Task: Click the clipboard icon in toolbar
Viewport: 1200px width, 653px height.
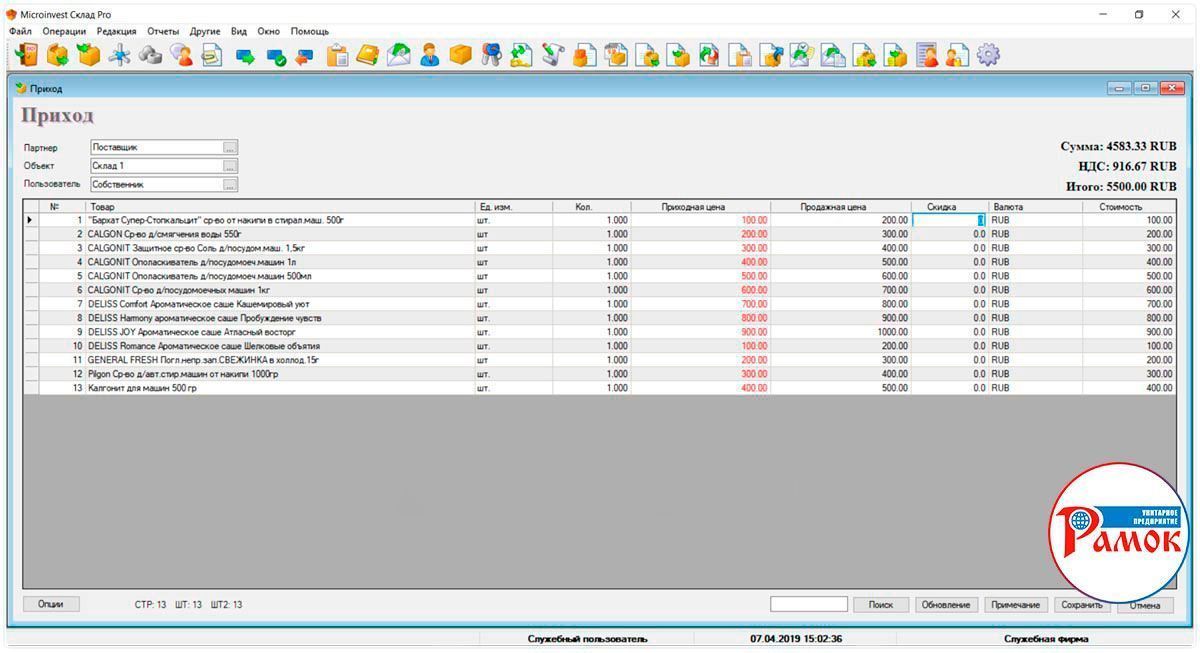Action: pos(337,55)
